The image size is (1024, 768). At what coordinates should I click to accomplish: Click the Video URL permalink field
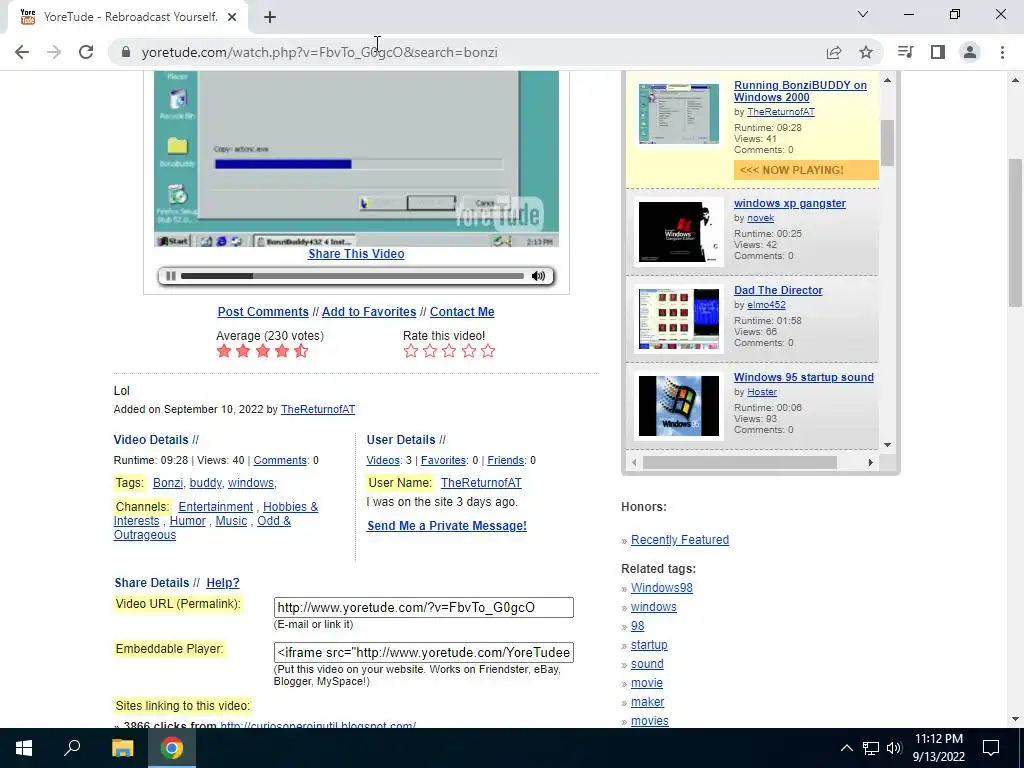pos(424,607)
